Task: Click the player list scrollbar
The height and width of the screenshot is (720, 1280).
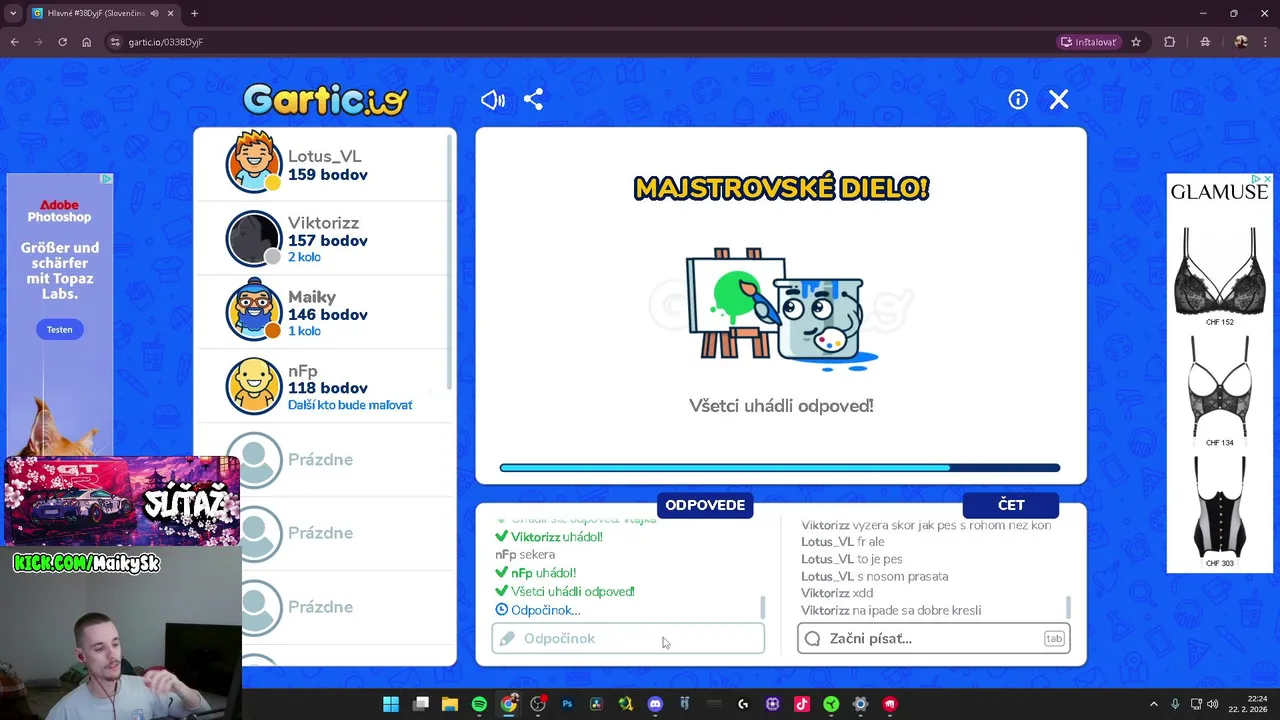Action: (451, 260)
